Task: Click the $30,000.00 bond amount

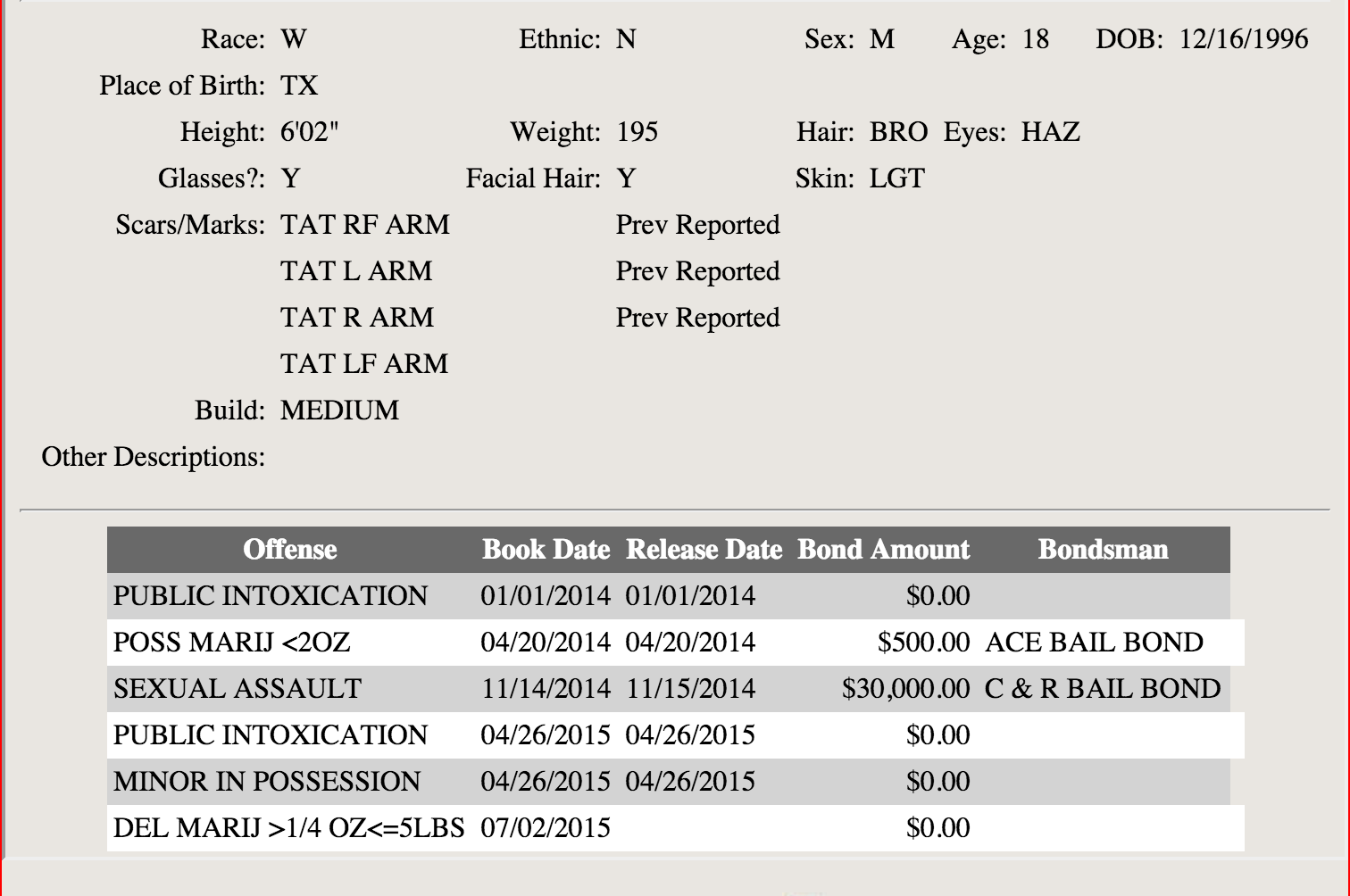Action: [905, 689]
